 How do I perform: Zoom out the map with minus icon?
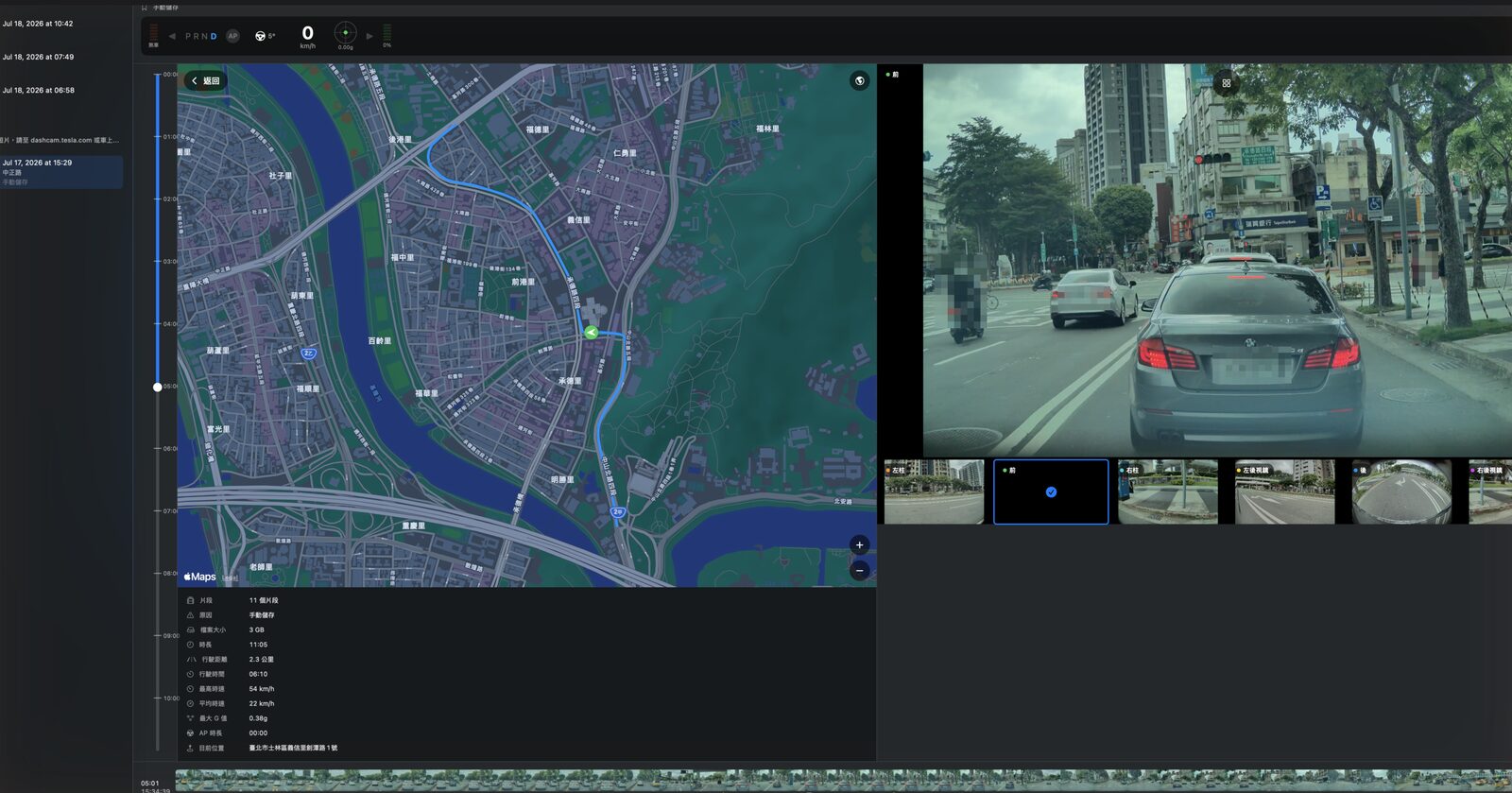coord(859,571)
